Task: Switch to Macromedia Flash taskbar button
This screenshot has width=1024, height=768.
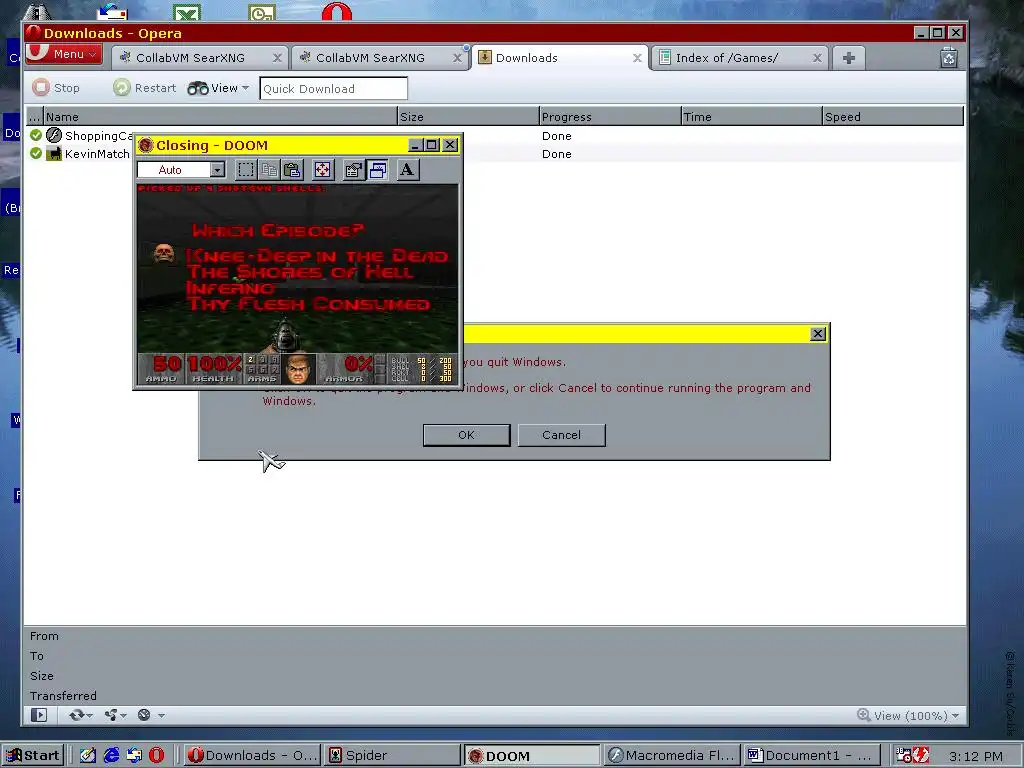Action: click(672, 756)
